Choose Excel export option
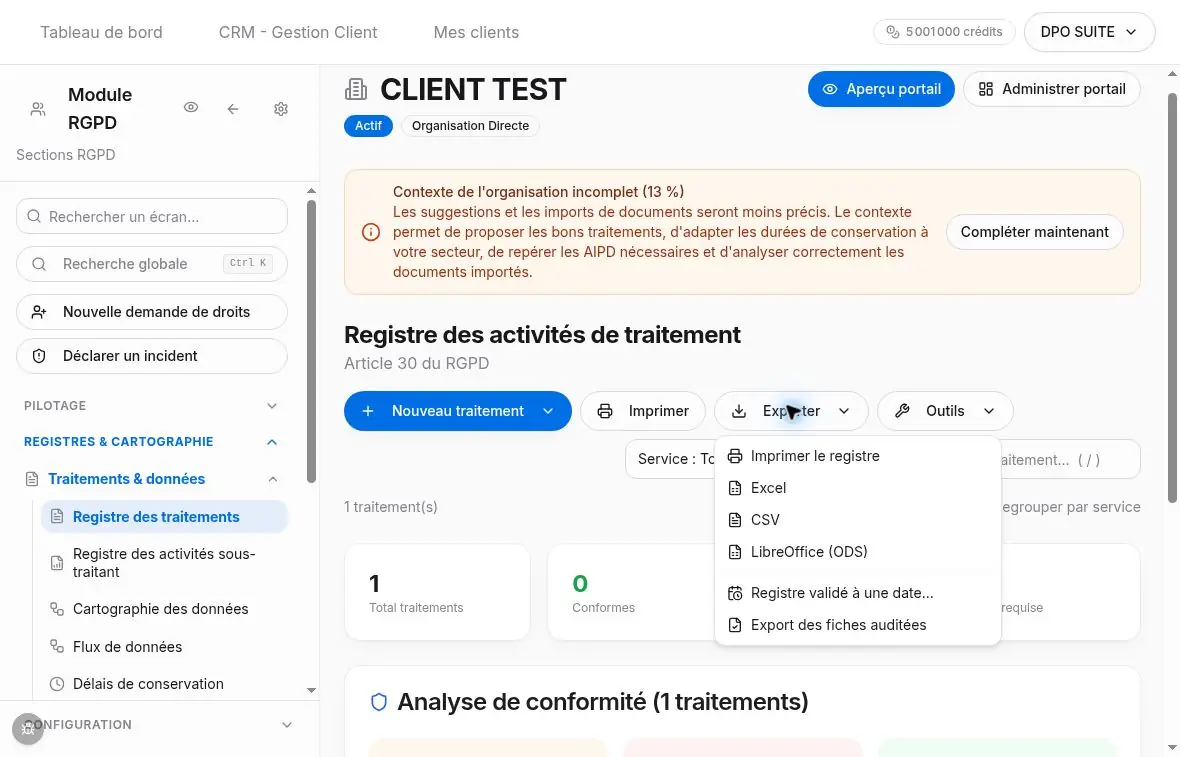Screen dimensions: 1180x757 tap(857, 488)
